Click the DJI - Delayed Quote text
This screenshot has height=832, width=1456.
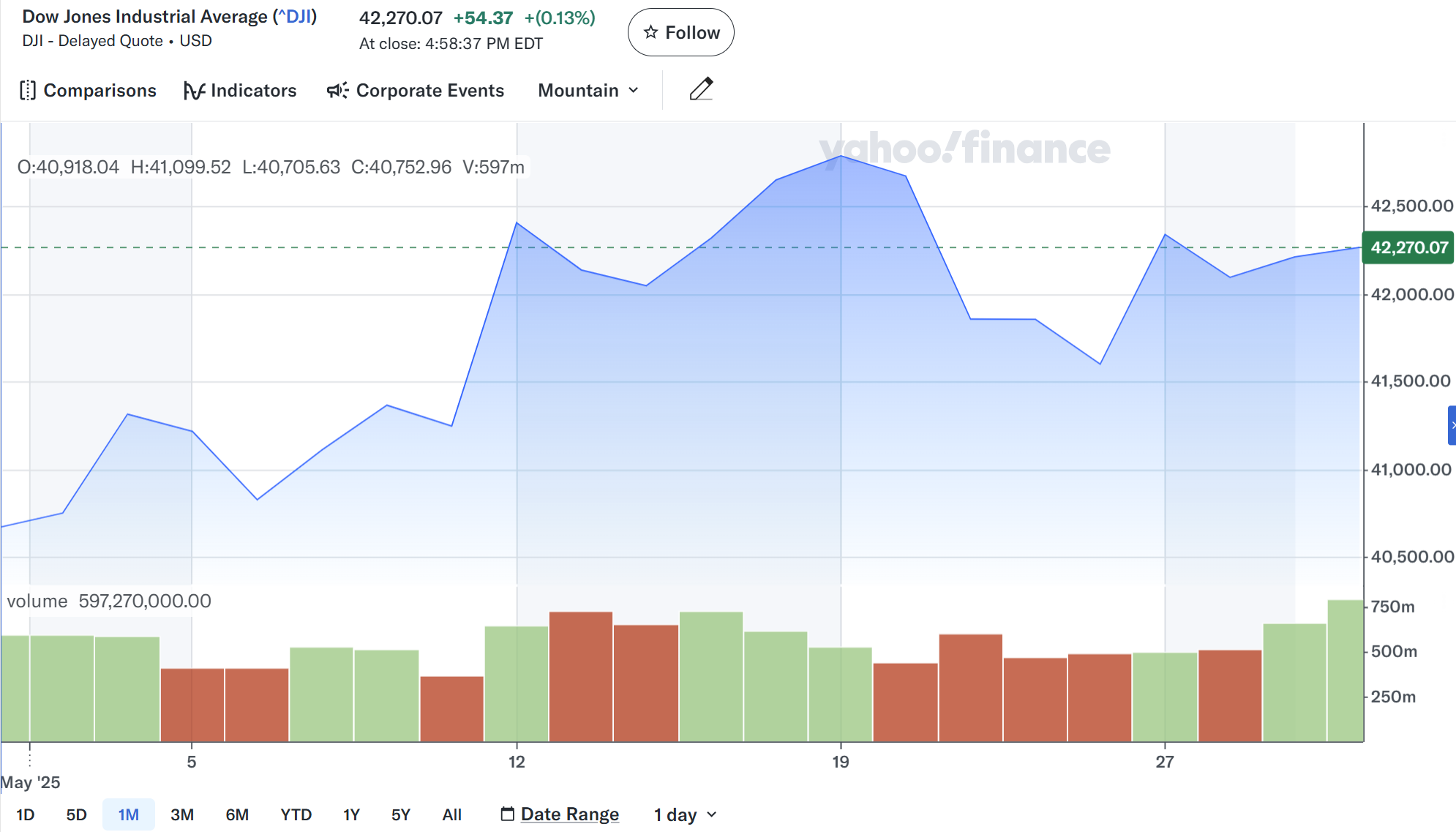tap(92, 41)
